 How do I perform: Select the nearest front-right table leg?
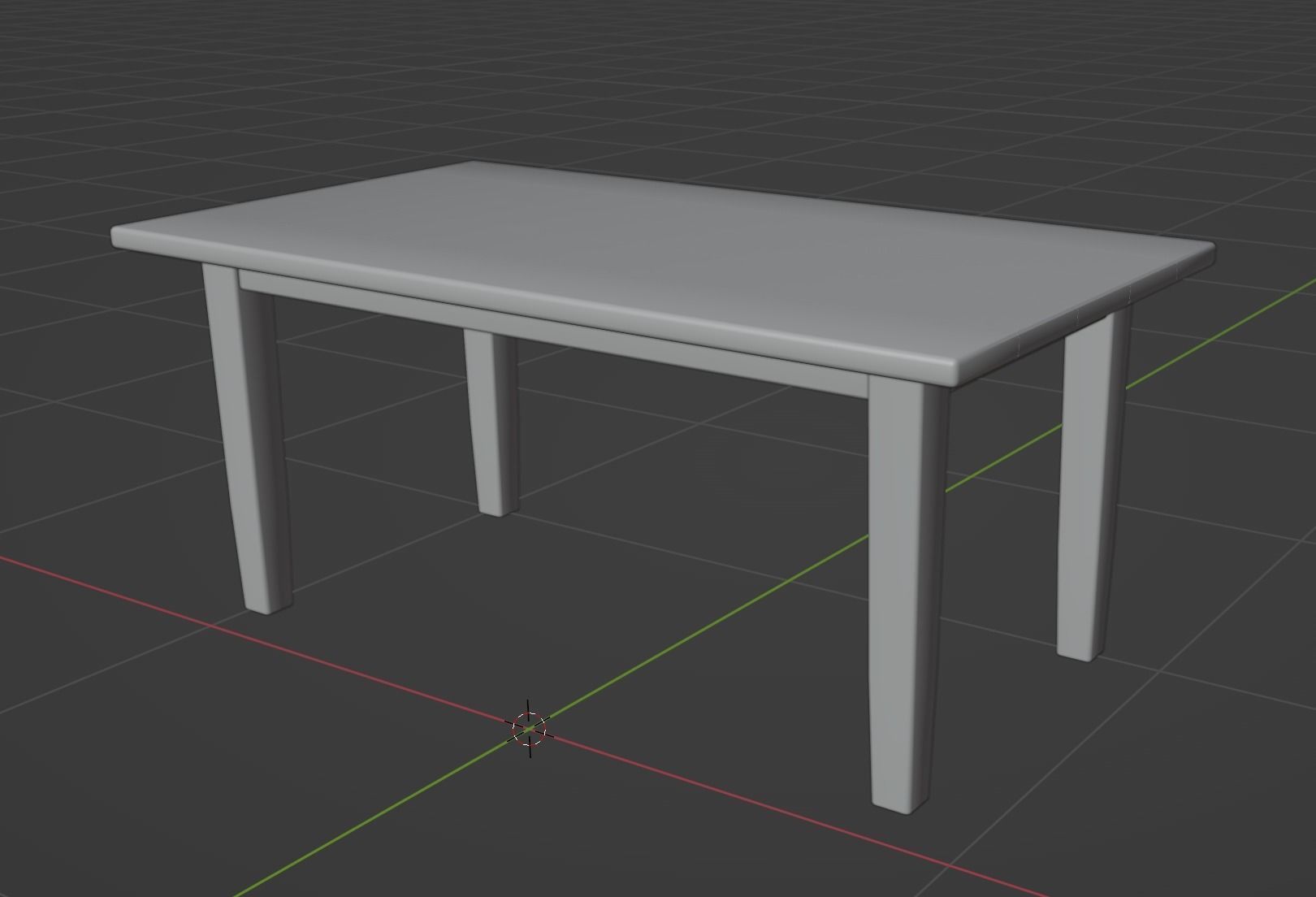pyautogui.click(x=908, y=593)
